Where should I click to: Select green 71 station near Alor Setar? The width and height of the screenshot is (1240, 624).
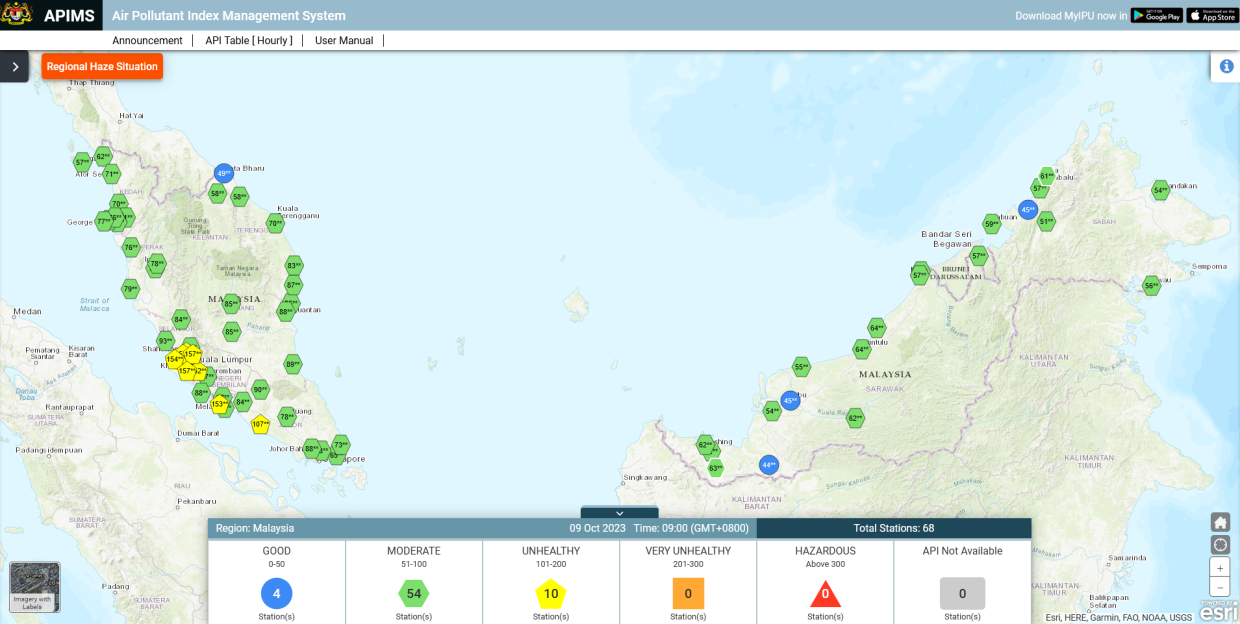click(x=111, y=174)
